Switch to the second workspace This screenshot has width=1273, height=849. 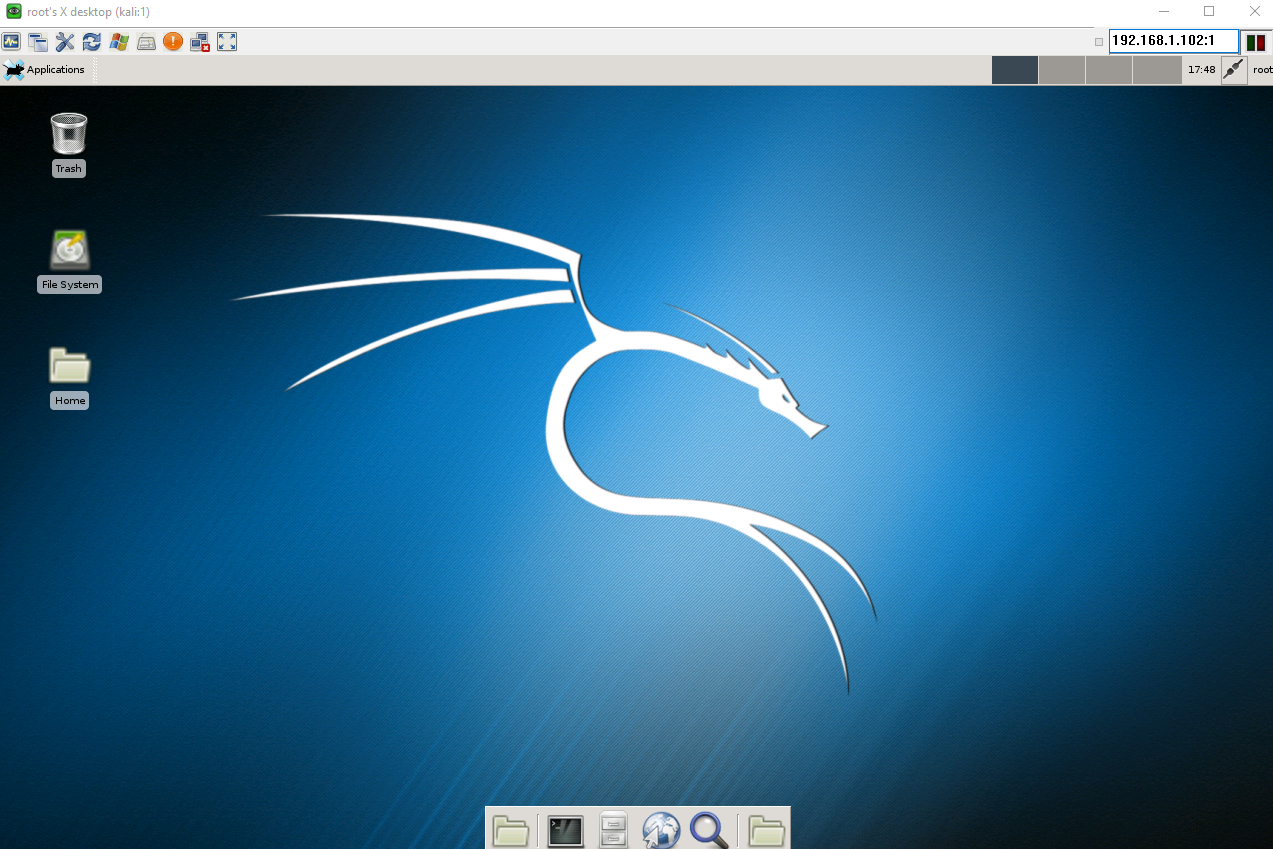(1062, 70)
